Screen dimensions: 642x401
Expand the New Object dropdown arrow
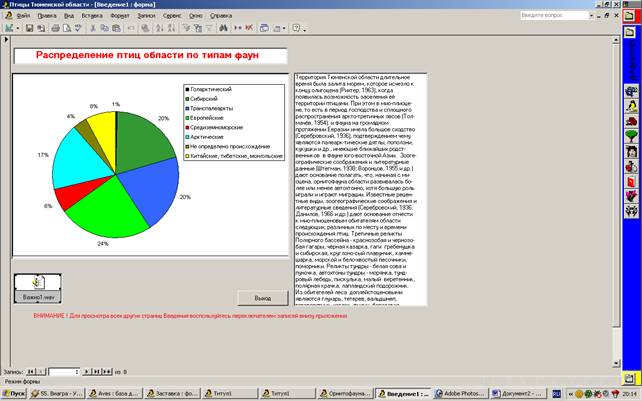284,28
